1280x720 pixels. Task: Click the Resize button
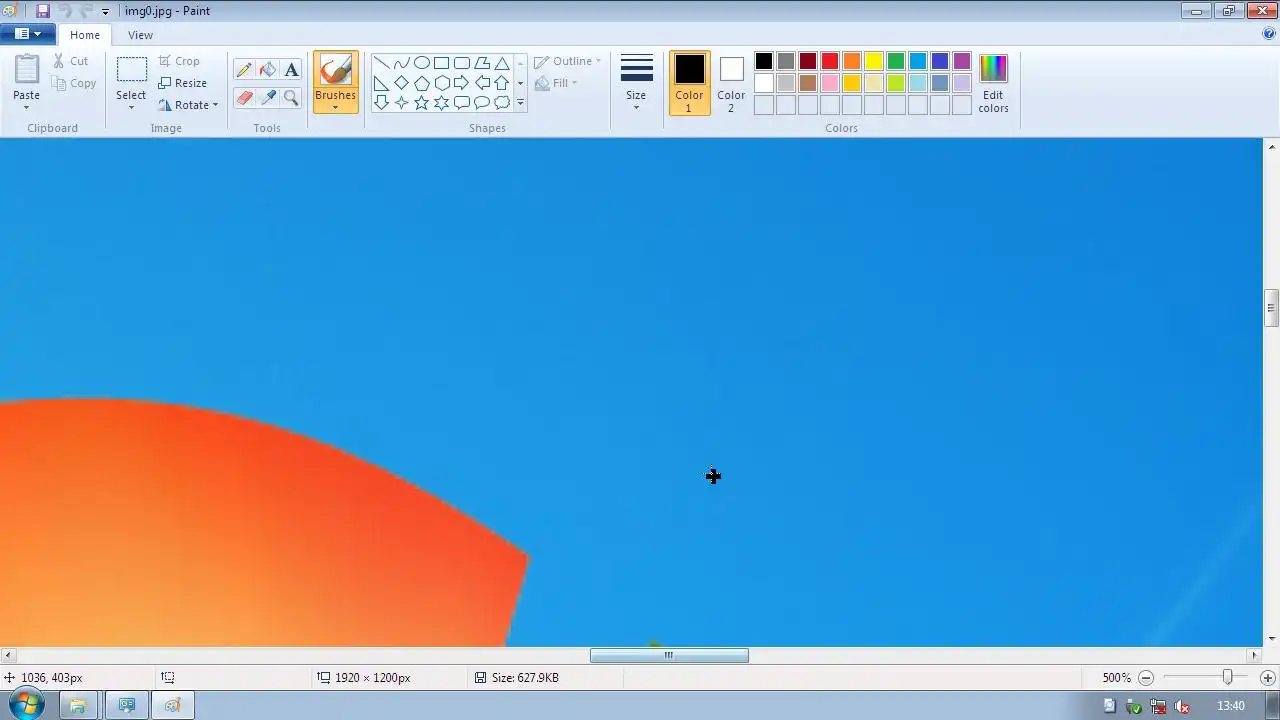tap(183, 83)
